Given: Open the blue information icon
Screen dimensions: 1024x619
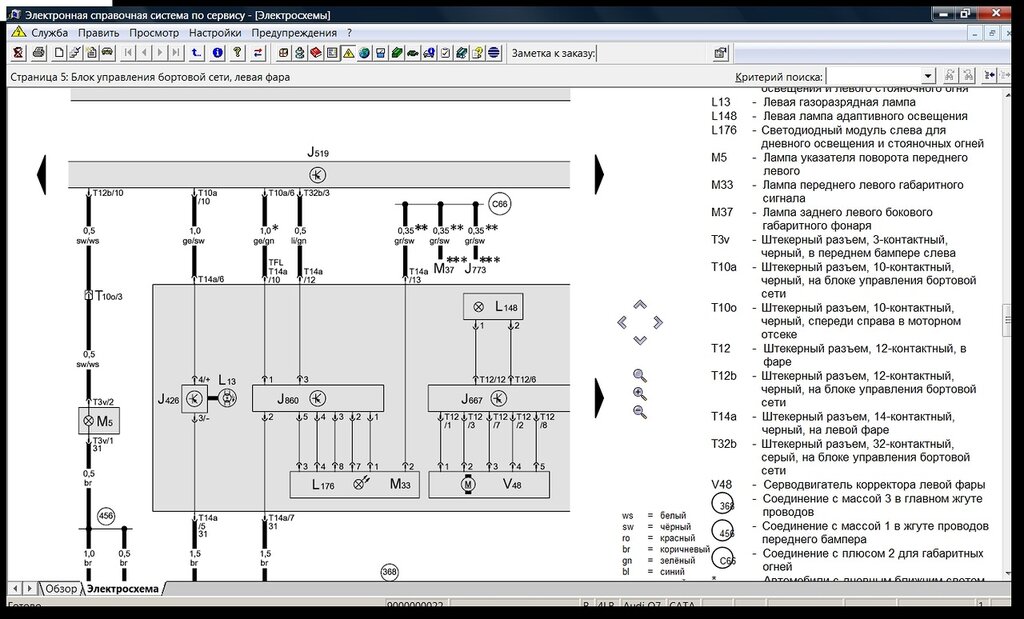Looking at the screenshot, I should (x=218, y=53).
